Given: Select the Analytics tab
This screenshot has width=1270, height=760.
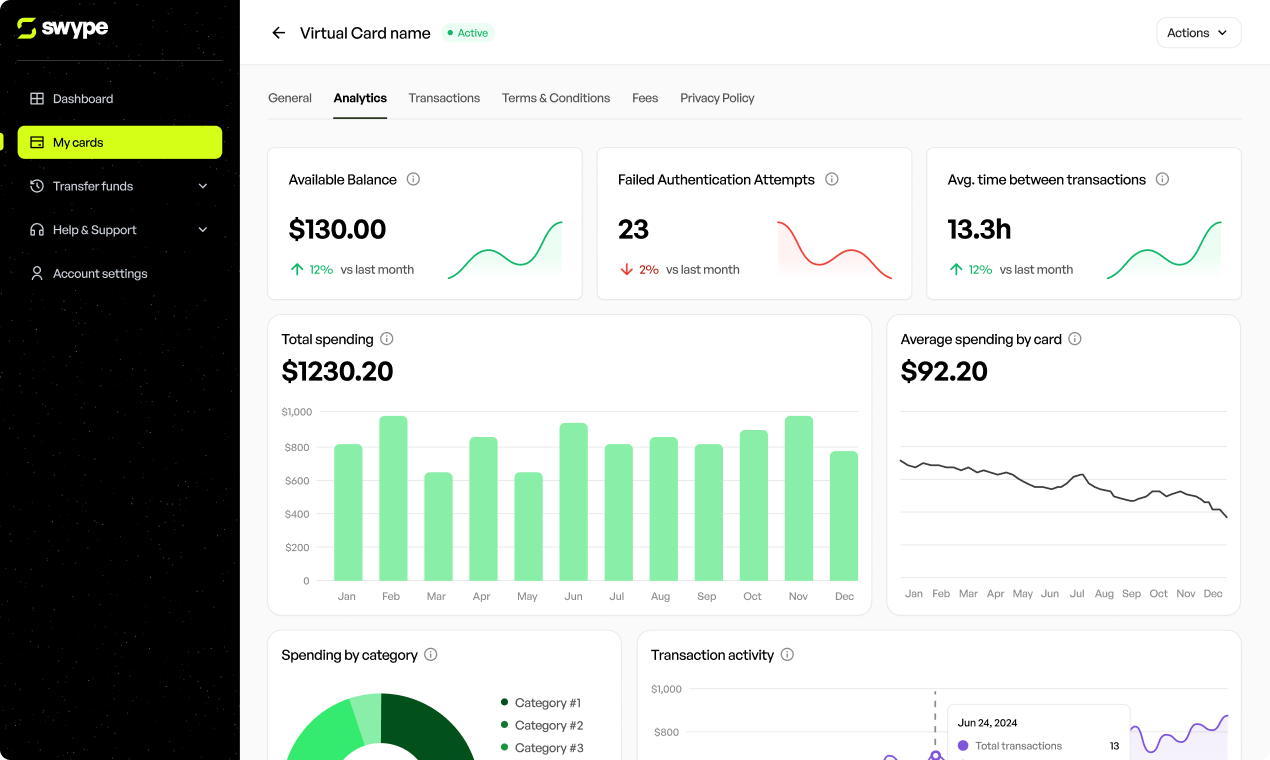Looking at the screenshot, I should (x=360, y=98).
